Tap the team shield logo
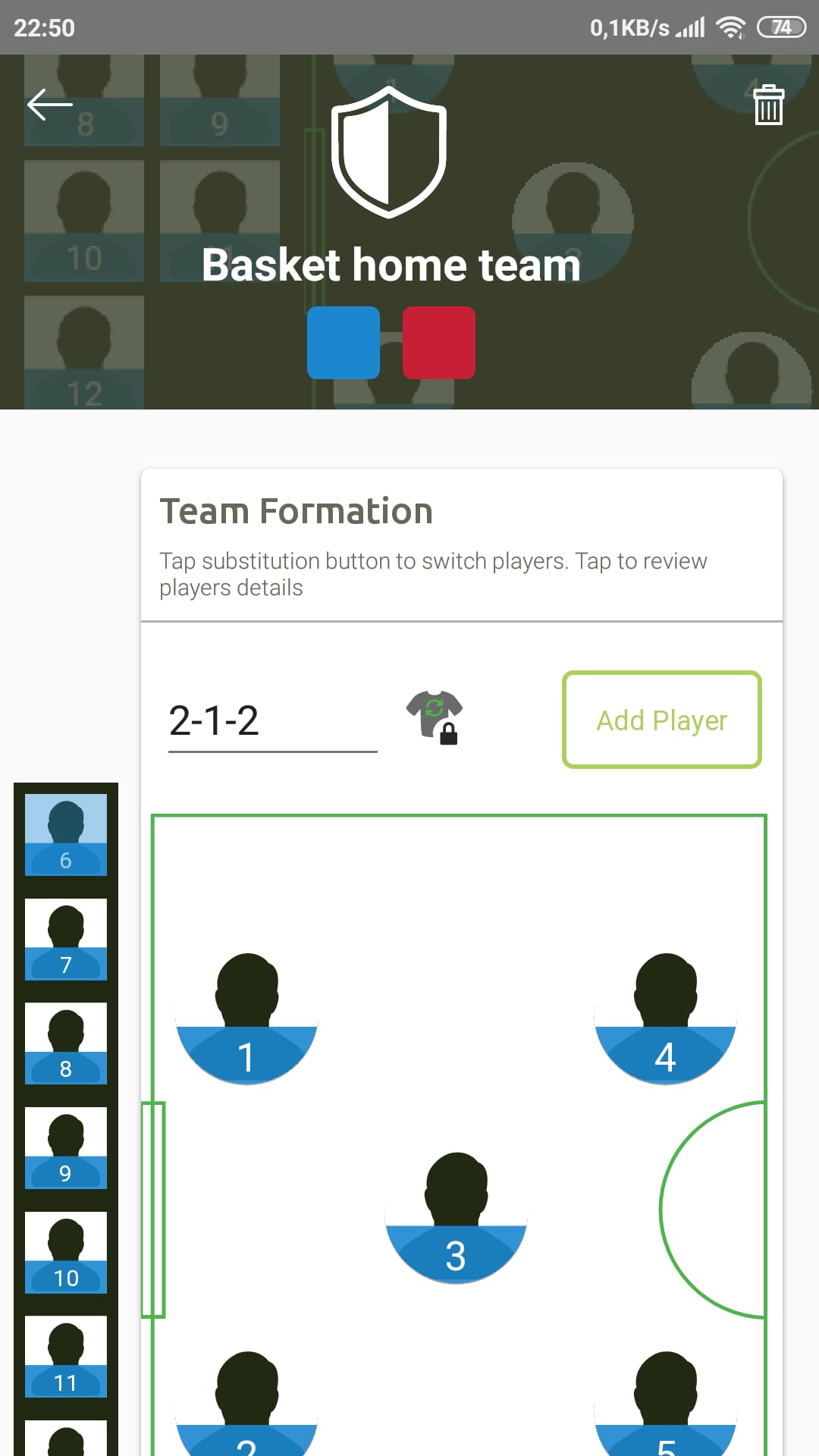The height and width of the screenshot is (1456, 819). (x=389, y=152)
